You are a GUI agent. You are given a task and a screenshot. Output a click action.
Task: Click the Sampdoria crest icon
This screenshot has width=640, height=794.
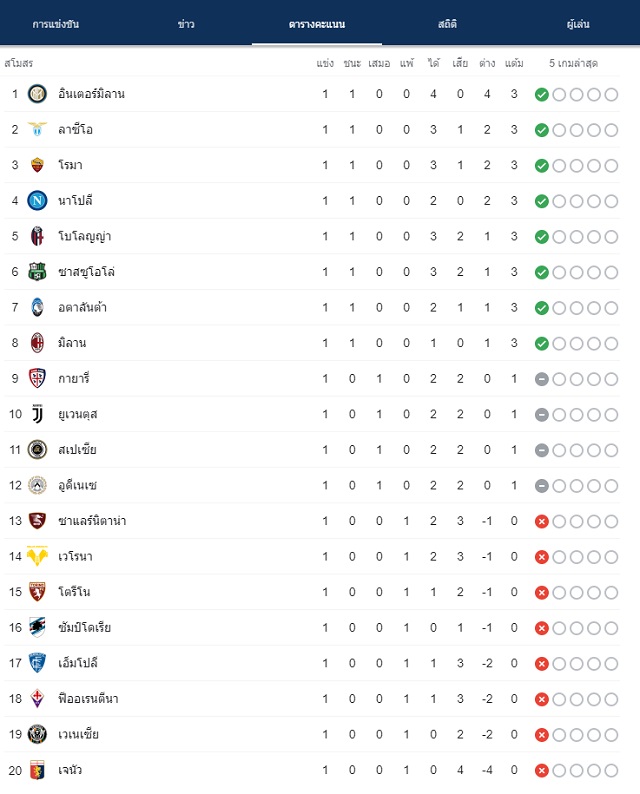[37, 628]
